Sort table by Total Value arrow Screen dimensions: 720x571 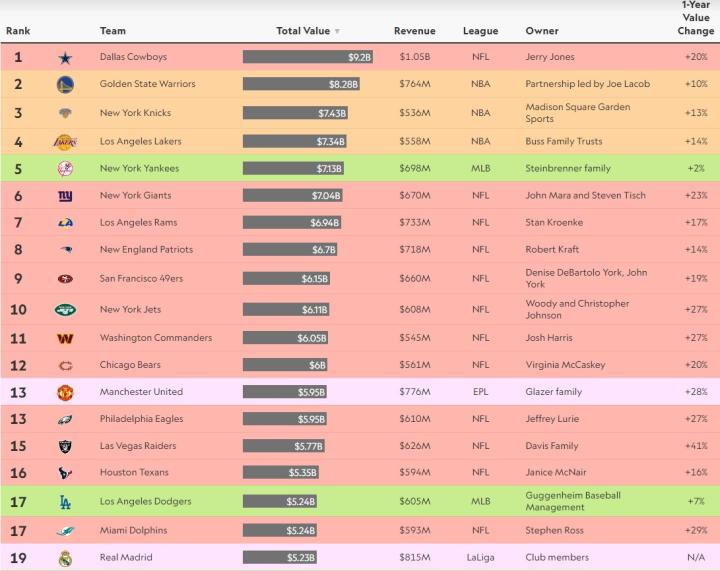(337, 32)
